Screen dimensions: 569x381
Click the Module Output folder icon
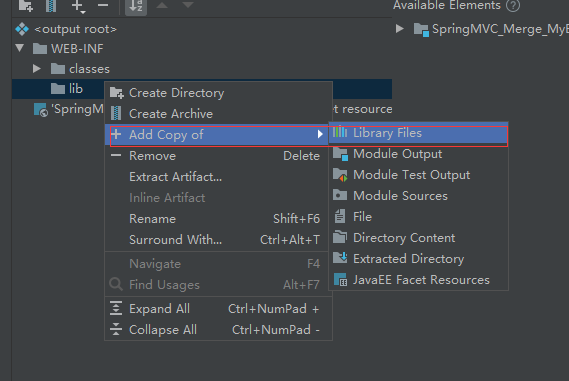pyautogui.click(x=341, y=154)
